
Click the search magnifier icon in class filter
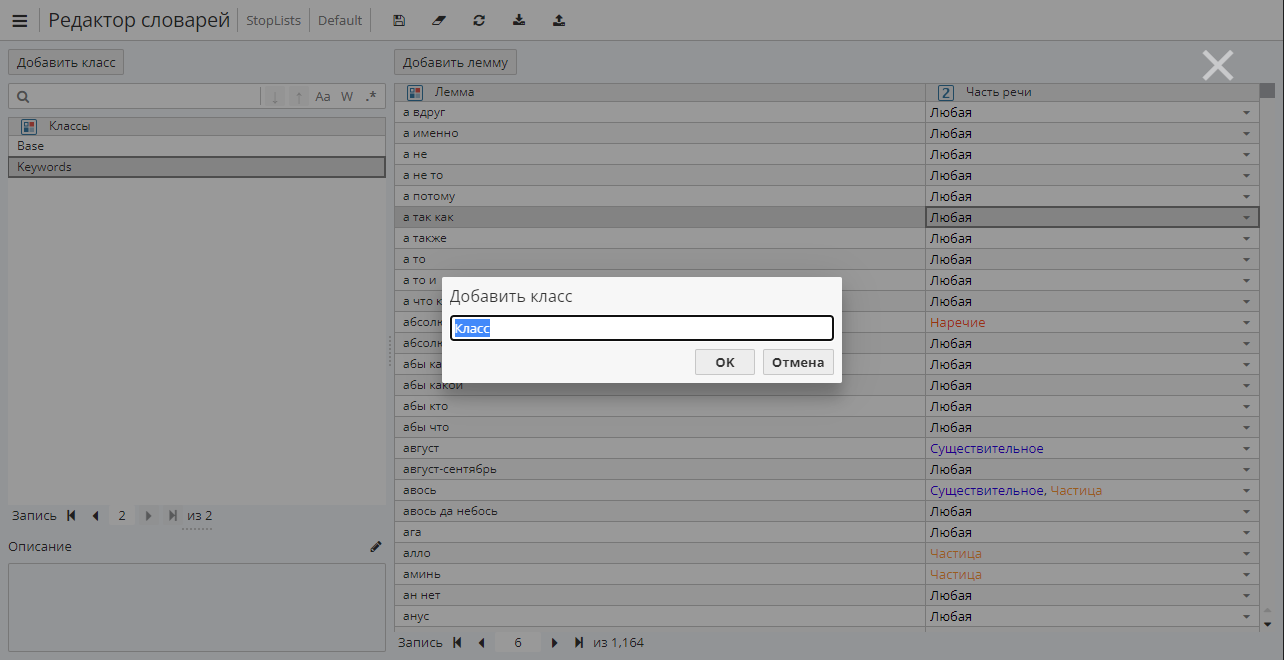[x=23, y=97]
